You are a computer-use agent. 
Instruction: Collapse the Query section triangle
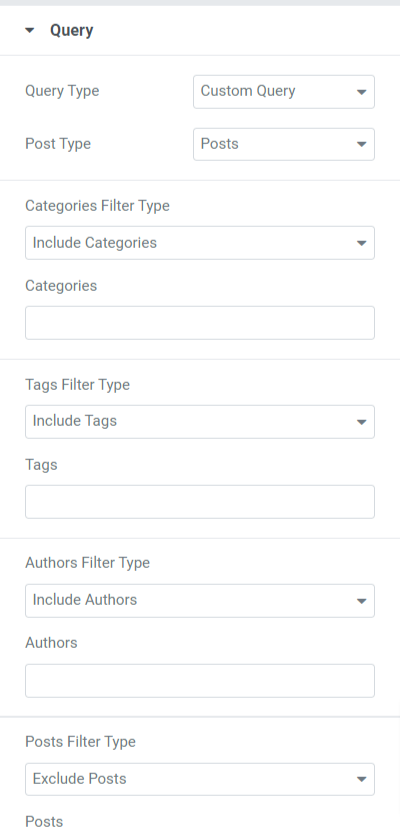pos(30,31)
